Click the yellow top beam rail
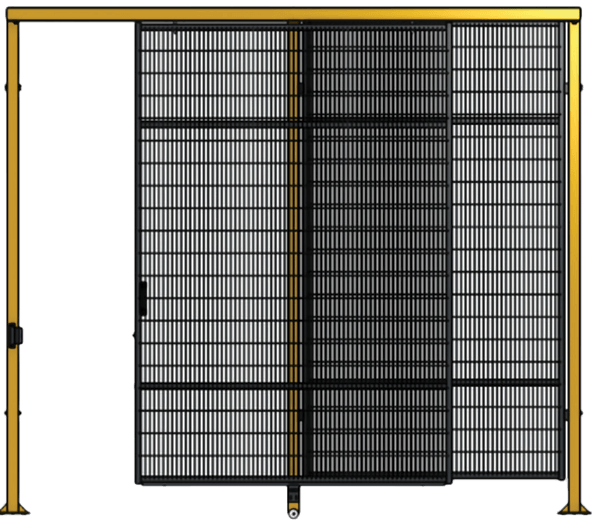 point(293,14)
